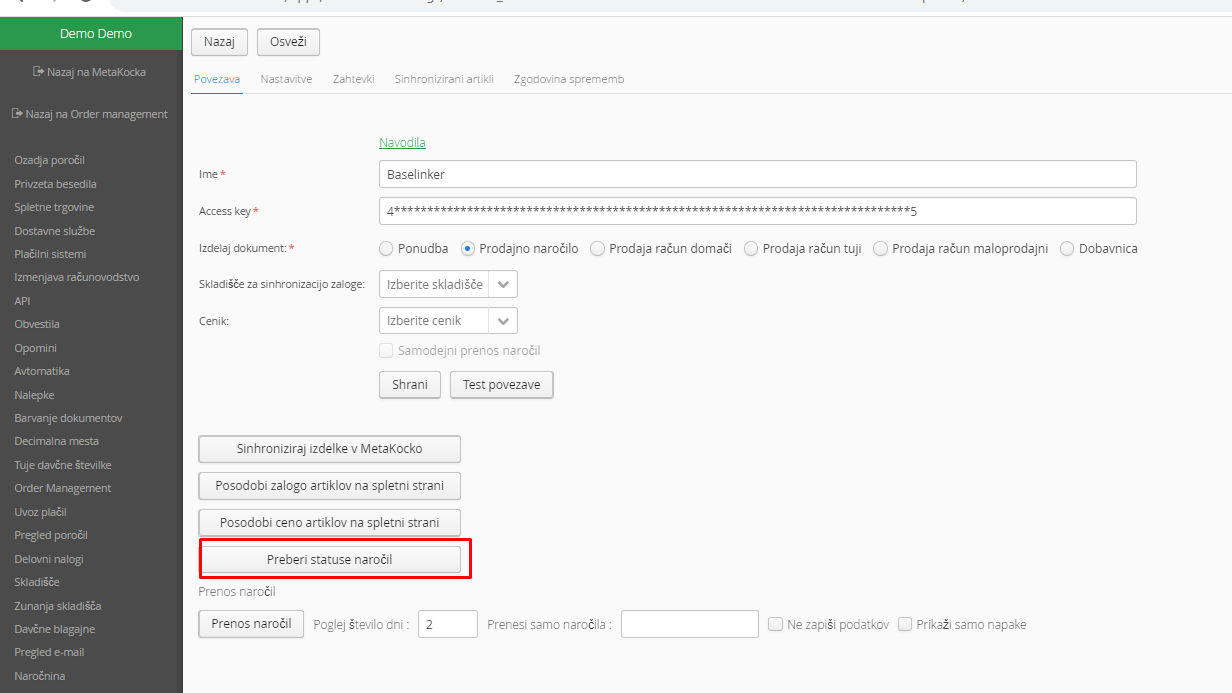Image resolution: width=1232 pixels, height=693 pixels.
Task: Open Opomini in sidebar
Action: (35, 348)
